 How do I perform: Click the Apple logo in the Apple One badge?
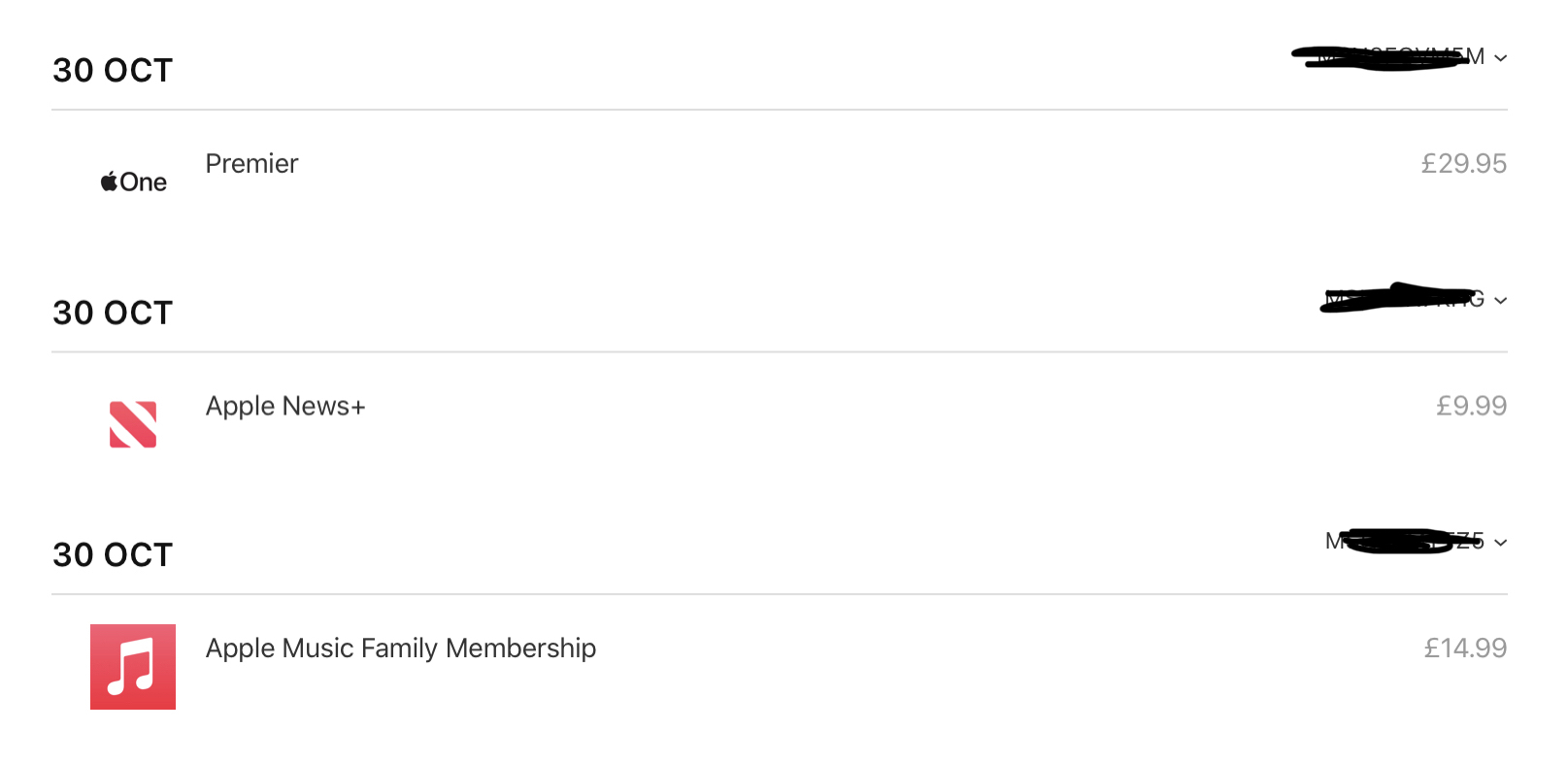pyautogui.click(x=109, y=182)
